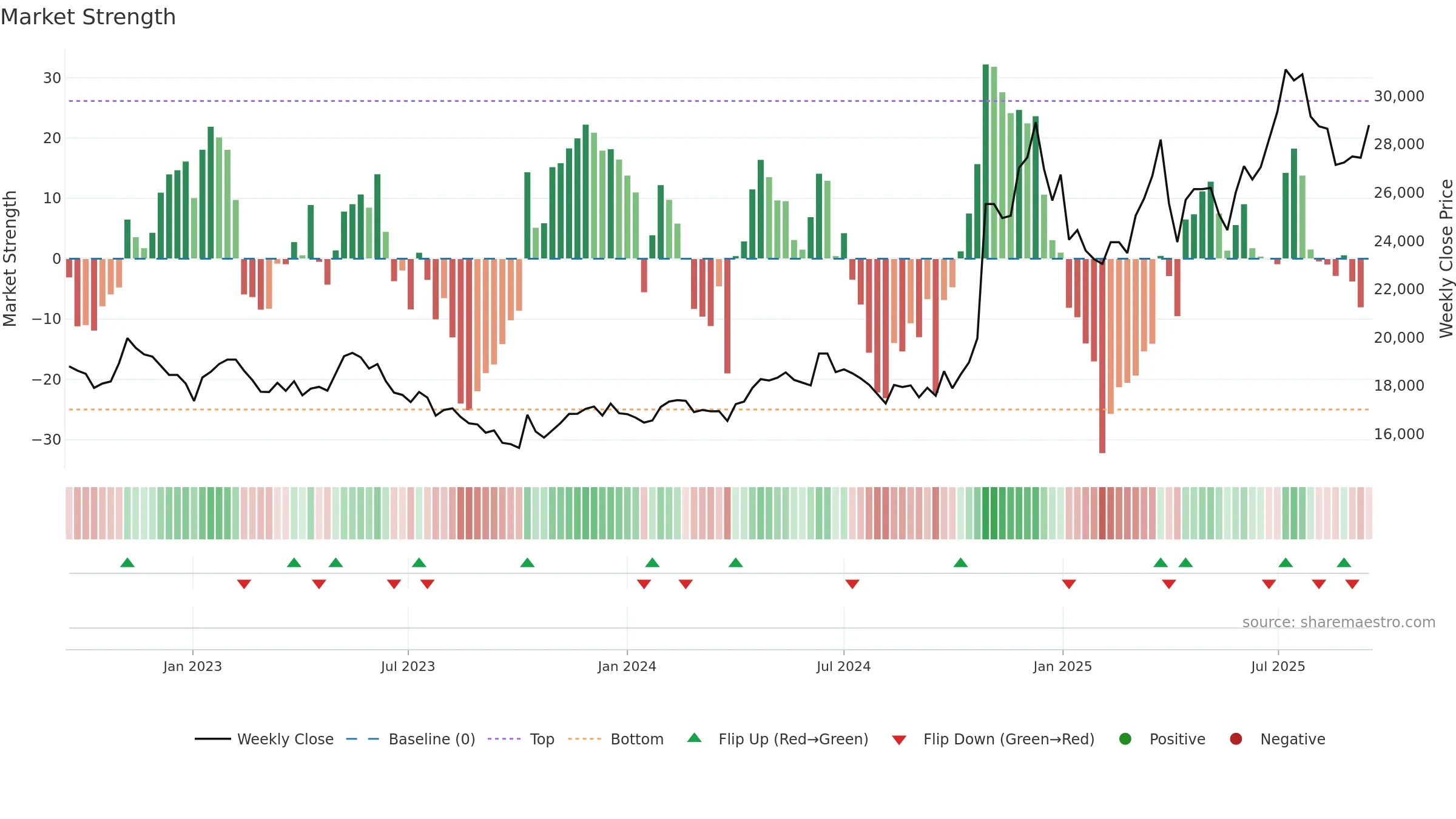Click the Jul 2024 x-axis label
This screenshot has height=819, width=1456.
(844, 666)
